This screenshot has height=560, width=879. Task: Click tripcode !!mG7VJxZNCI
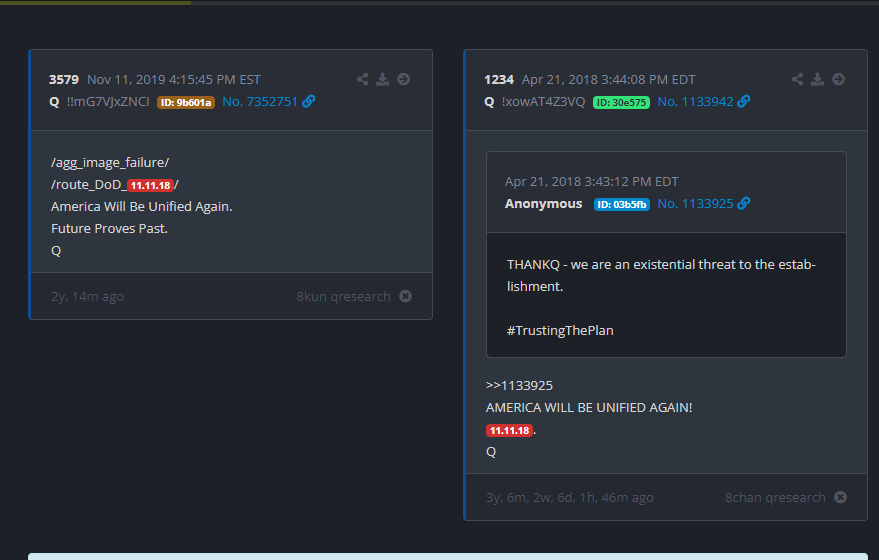108,101
